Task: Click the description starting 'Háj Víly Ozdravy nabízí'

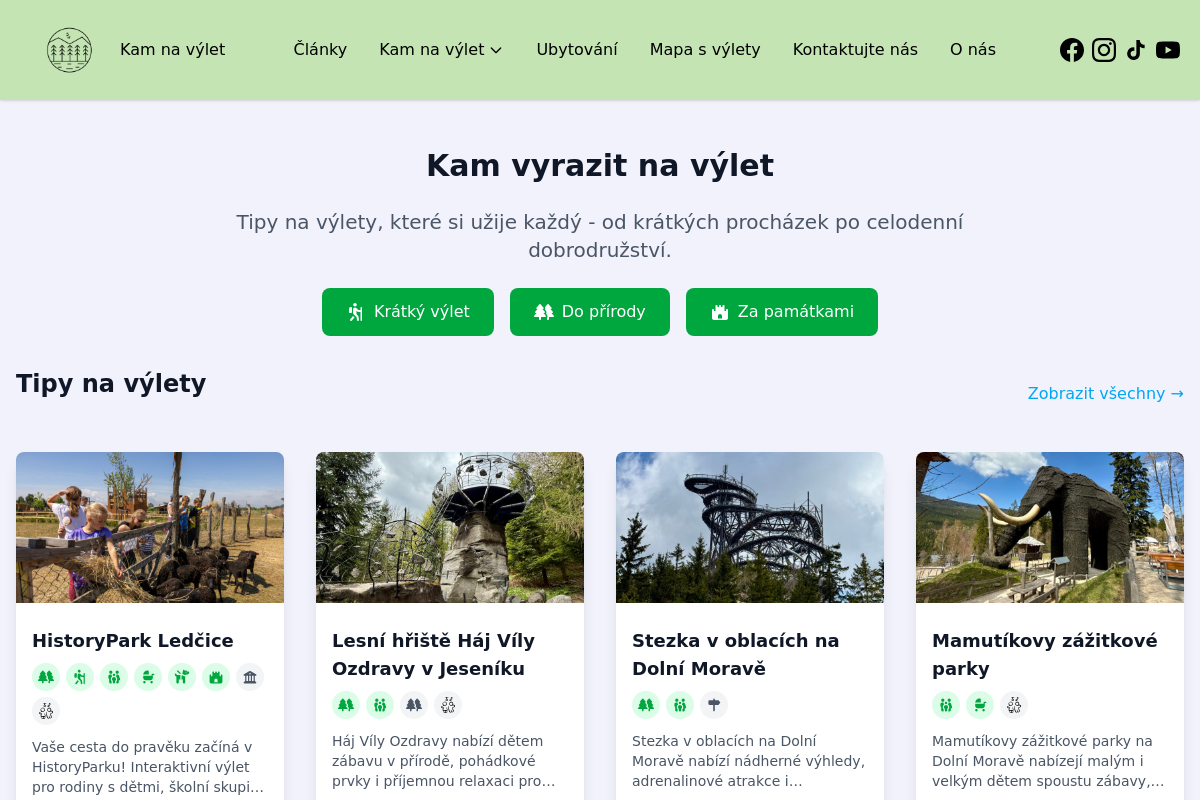Action: click(450, 761)
